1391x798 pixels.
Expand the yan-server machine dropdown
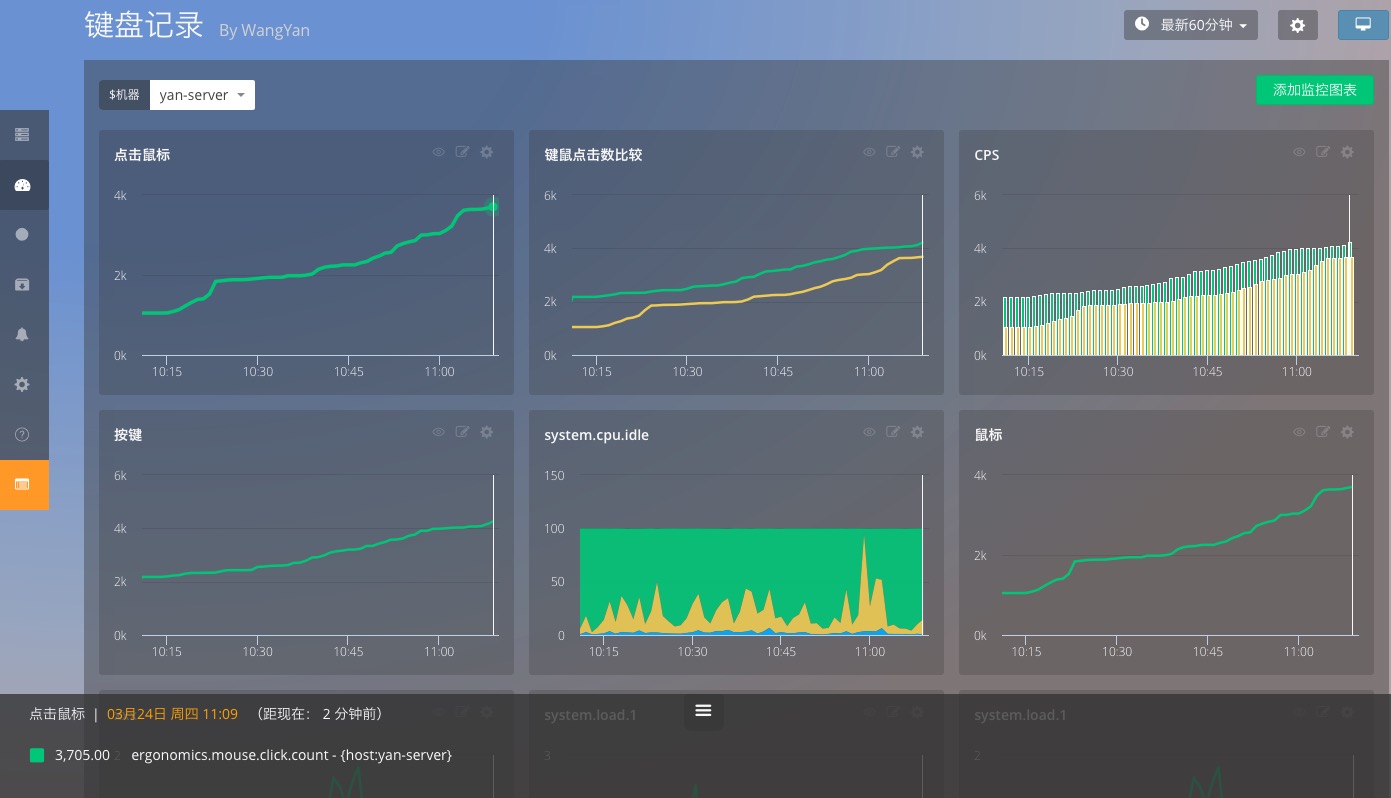coord(202,95)
